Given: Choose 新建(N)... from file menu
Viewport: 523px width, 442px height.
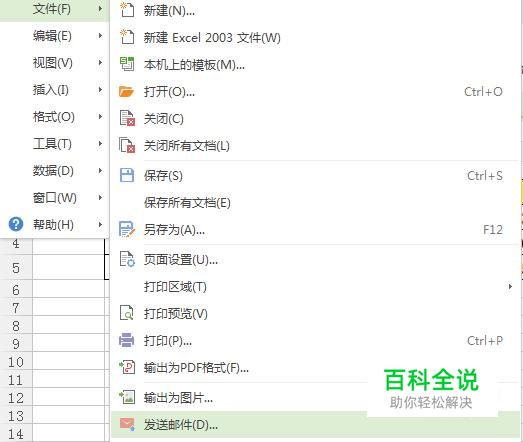Looking at the screenshot, I should (x=315, y=10).
